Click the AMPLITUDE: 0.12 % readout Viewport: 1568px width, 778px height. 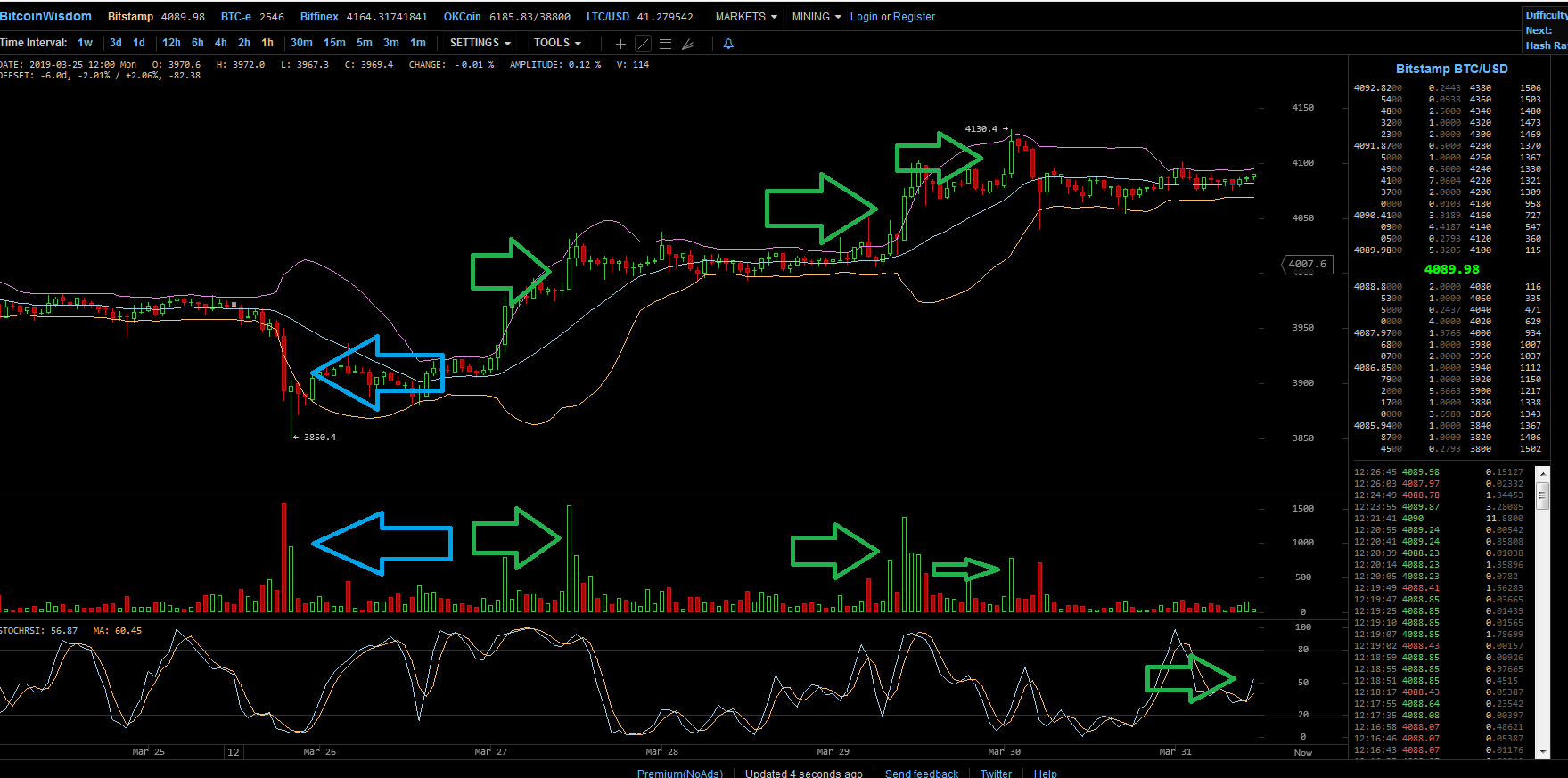pos(555,65)
